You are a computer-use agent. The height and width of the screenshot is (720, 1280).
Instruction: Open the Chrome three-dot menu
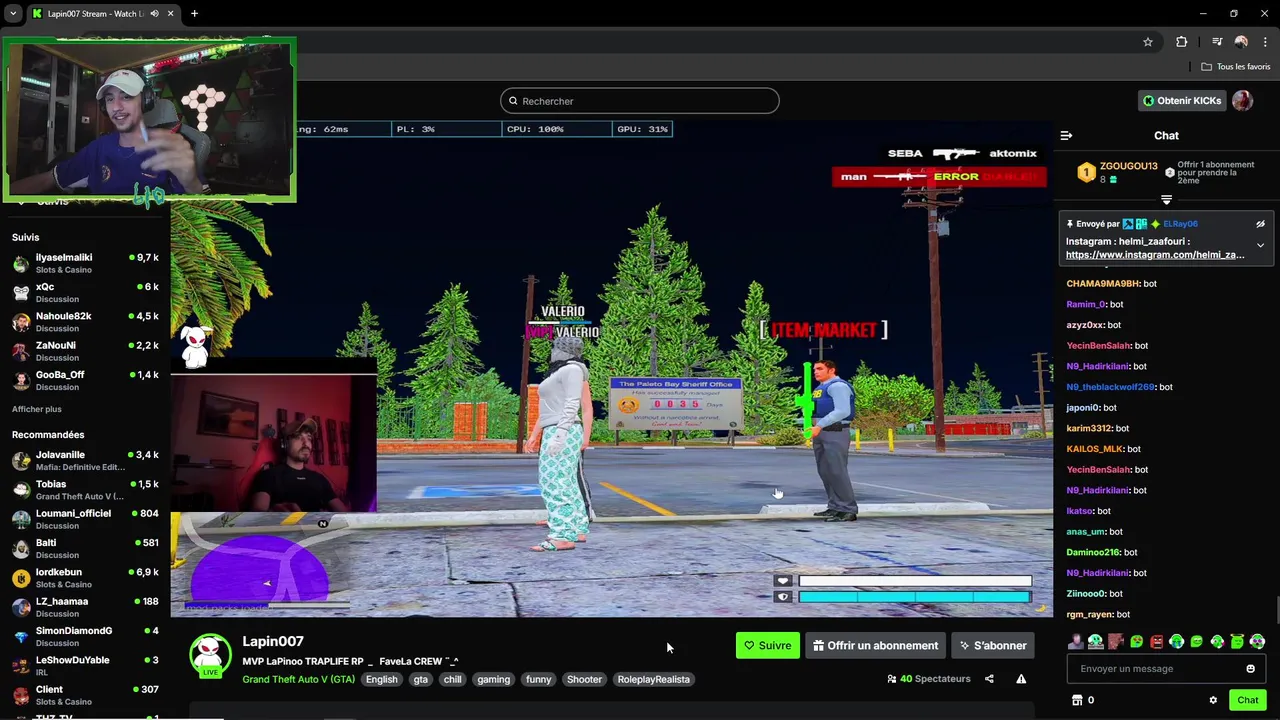coord(1264,42)
